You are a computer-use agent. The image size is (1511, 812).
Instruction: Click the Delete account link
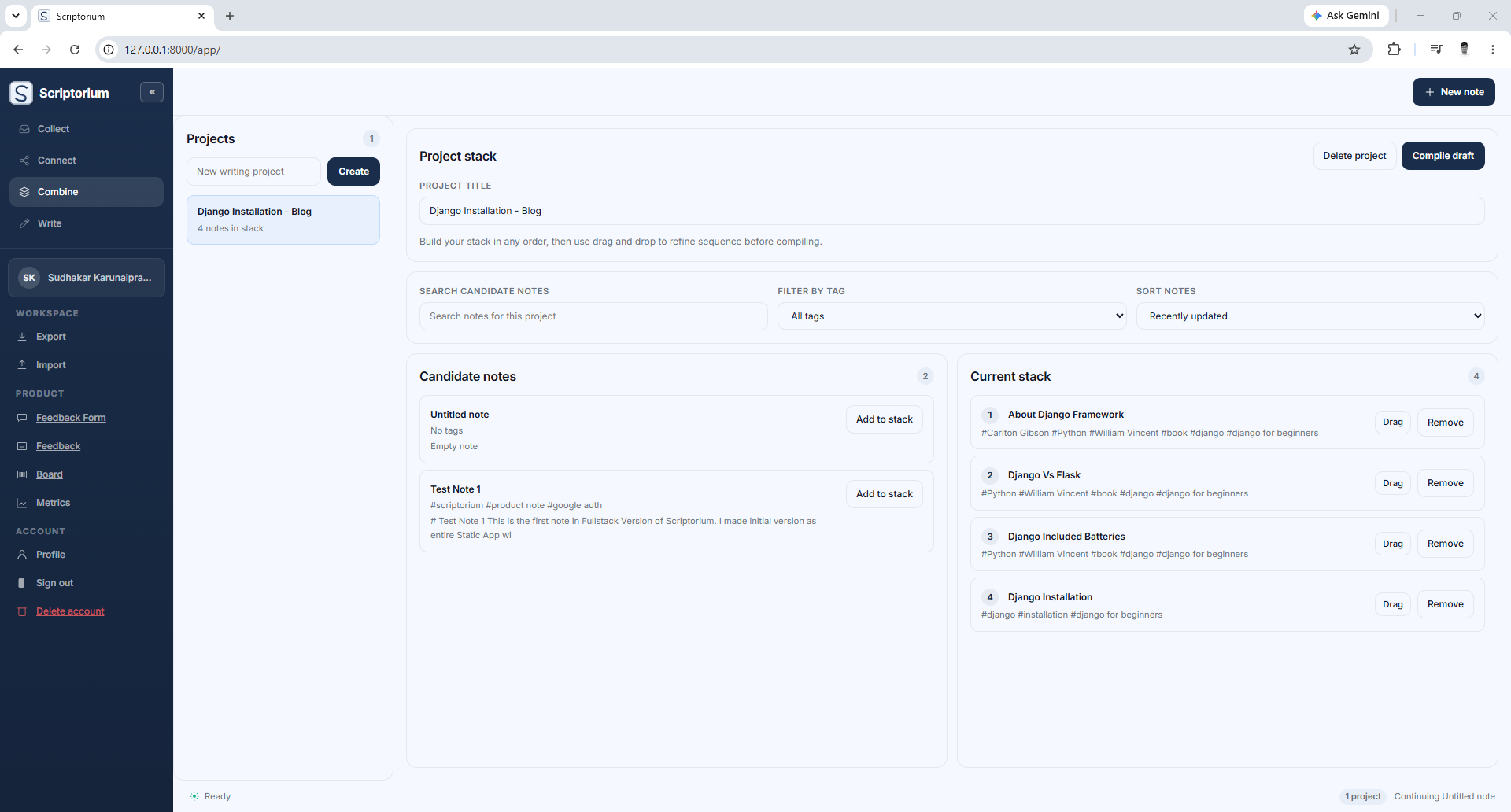(70, 611)
